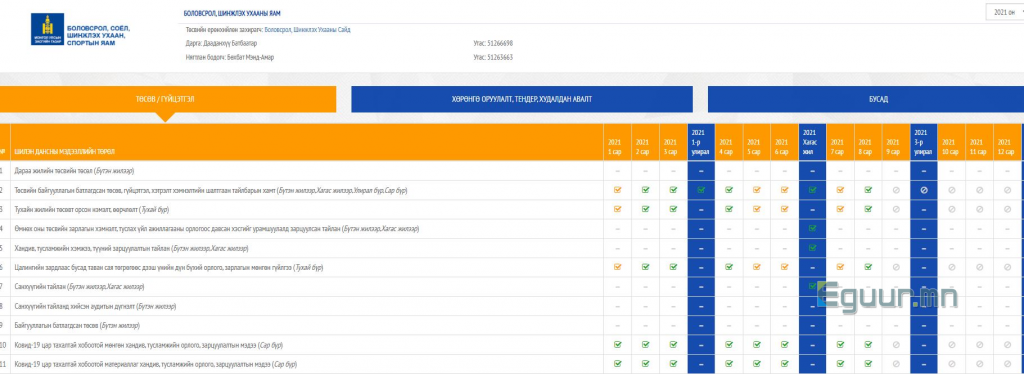
Task: Select the Санхүүгийн тайланд хийсэн аудитын дүгнэлт row
Action: click(95, 306)
